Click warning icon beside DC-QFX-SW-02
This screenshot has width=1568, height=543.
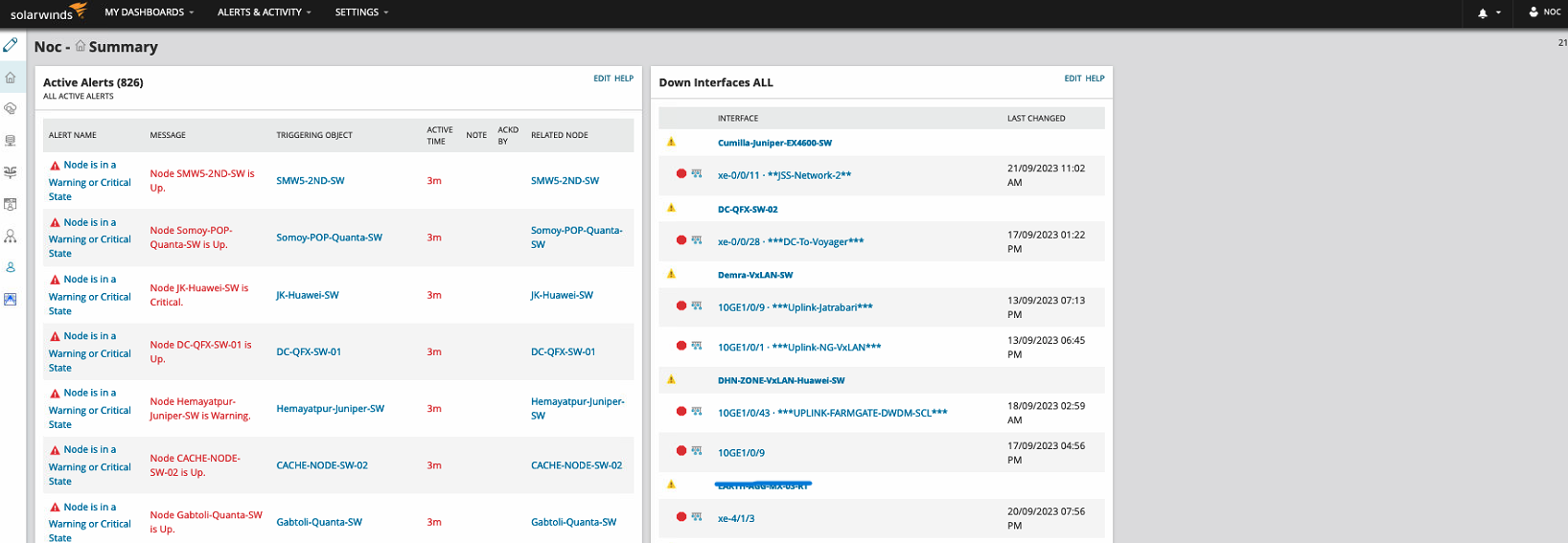671,208
